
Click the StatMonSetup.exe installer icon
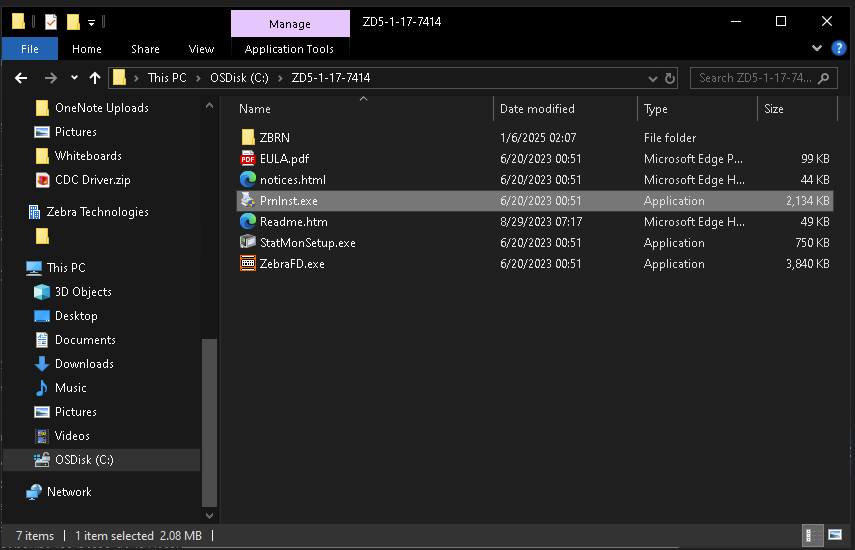coord(248,243)
